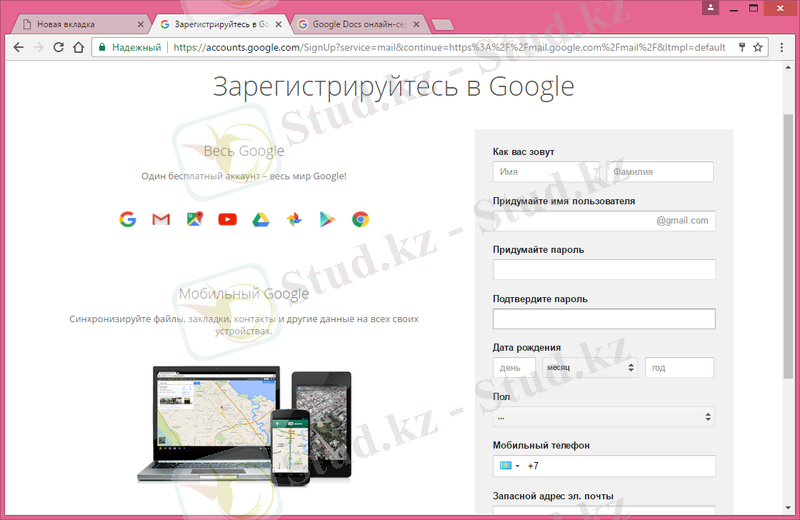Switch to the Зарегистрируйтесь в Google tab

pos(219,24)
